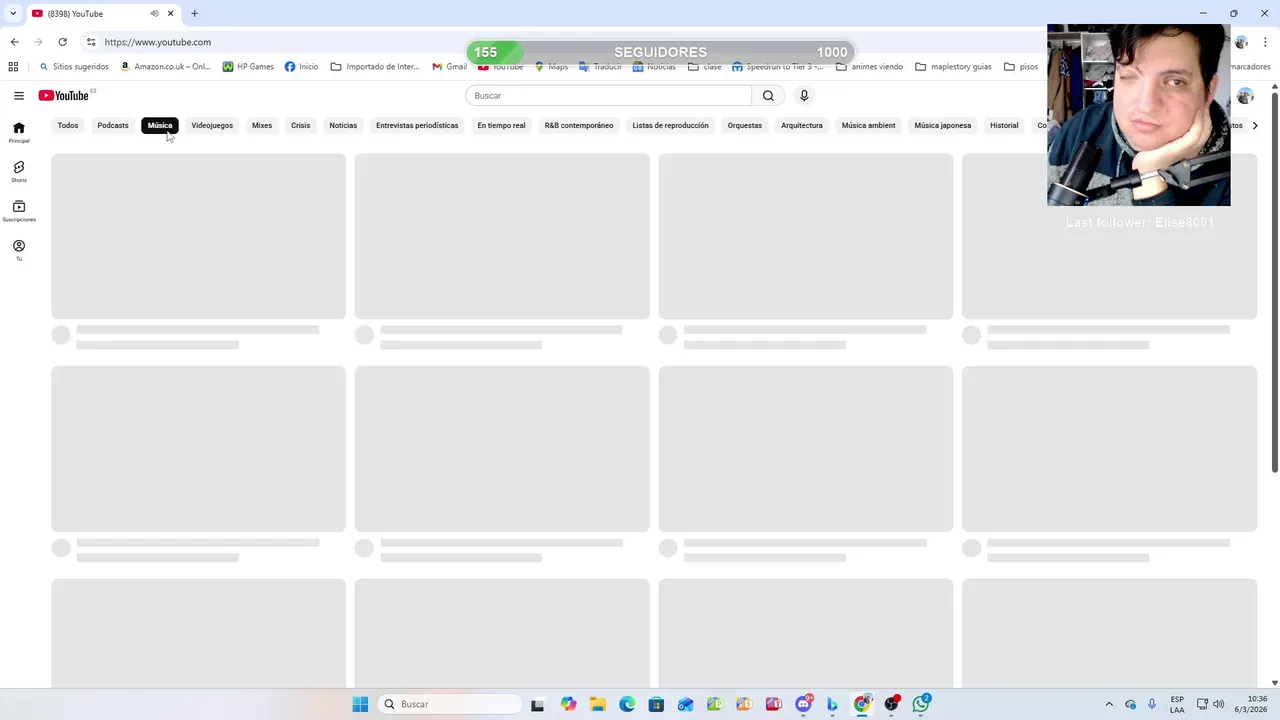The height and width of the screenshot is (720, 1280).
Task: Select the Historial chip
Action: (1004, 125)
